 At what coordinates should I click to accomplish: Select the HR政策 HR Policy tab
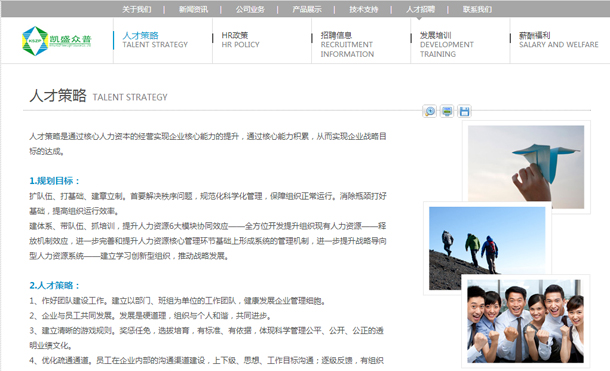(240, 40)
